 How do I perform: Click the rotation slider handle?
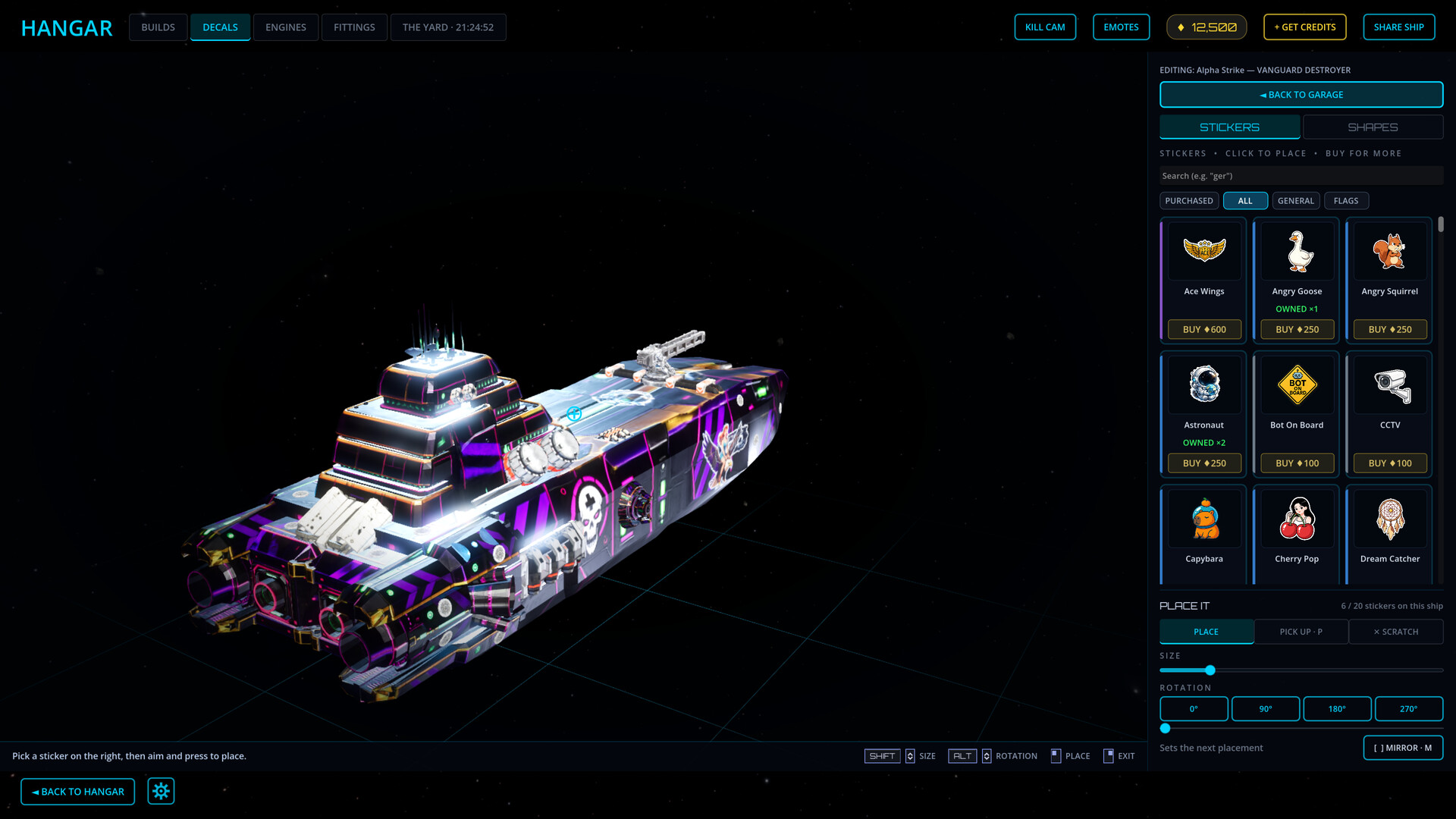pyautogui.click(x=1166, y=728)
